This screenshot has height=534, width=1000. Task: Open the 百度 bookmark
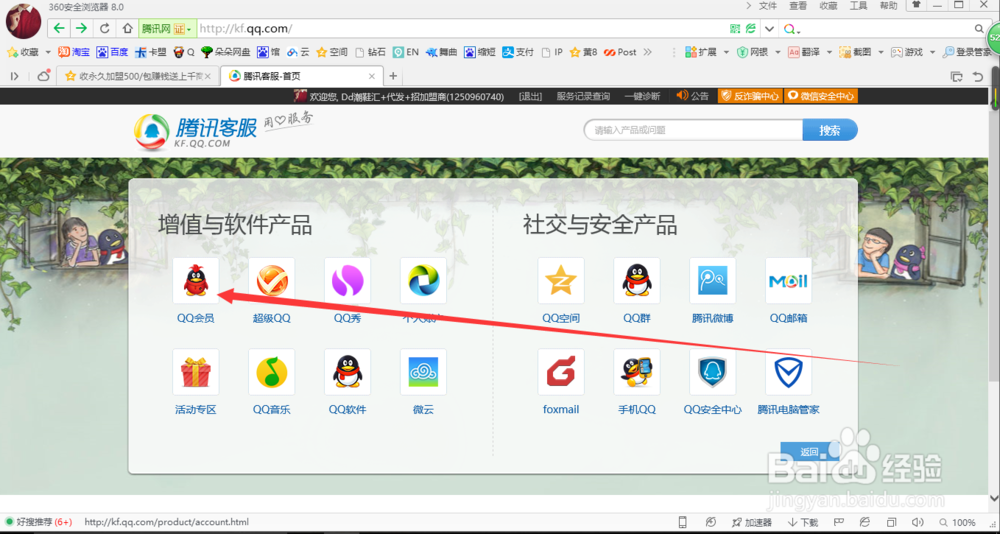pyautogui.click(x=112, y=52)
